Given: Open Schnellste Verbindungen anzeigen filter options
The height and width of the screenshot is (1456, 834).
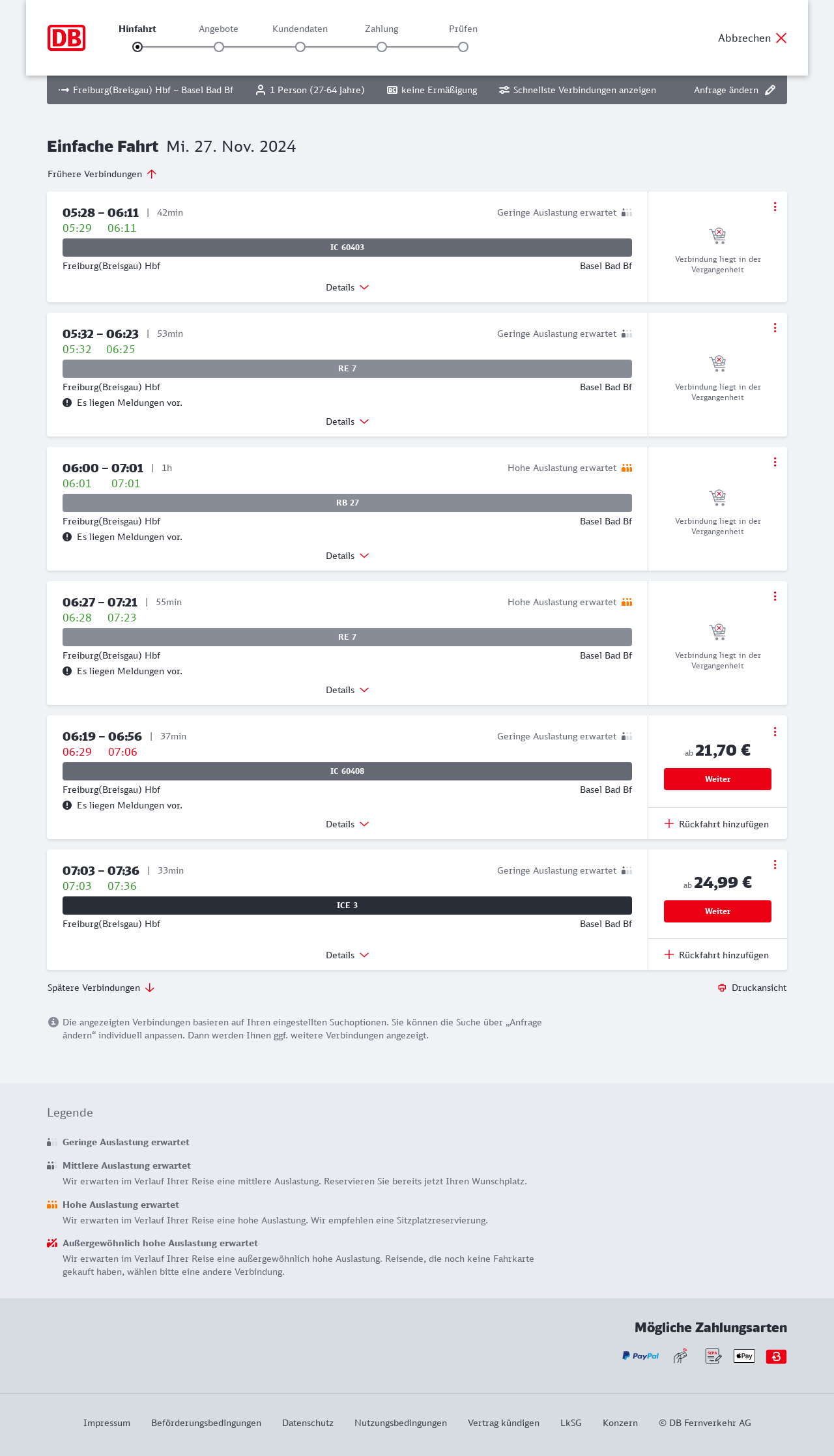Looking at the screenshot, I should (x=577, y=90).
